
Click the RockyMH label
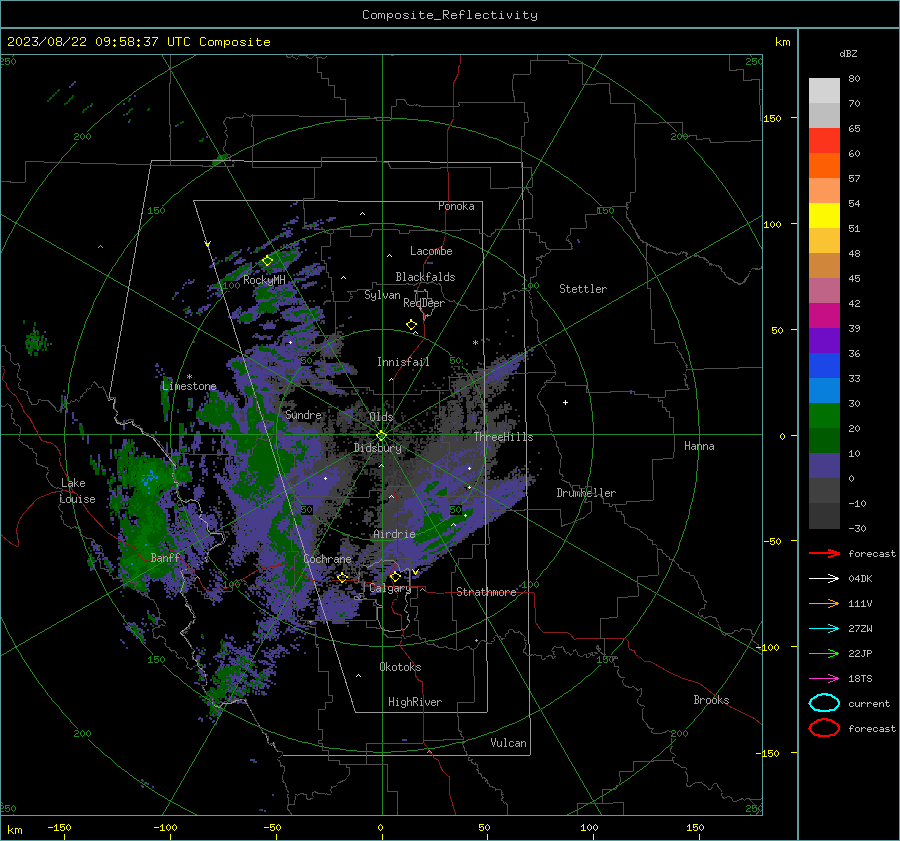264,280
